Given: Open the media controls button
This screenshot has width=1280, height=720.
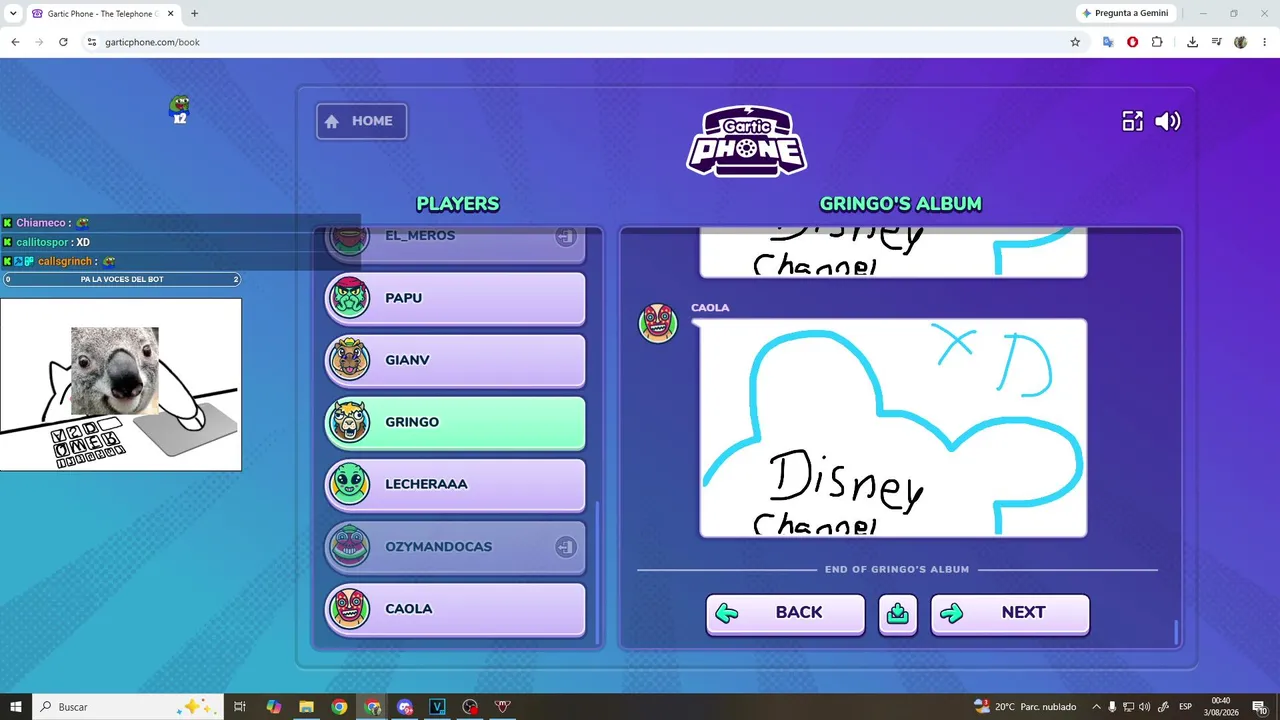Looking at the screenshot, I should coord(1217,42).
